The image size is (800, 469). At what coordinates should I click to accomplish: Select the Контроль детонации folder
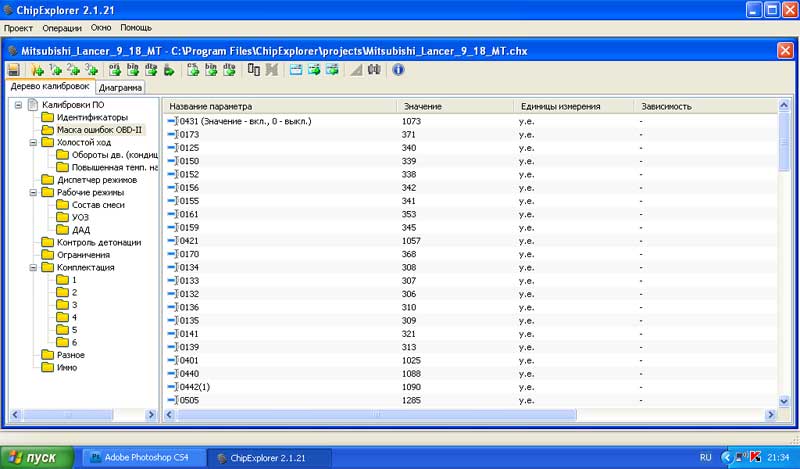tap(98, 242)
